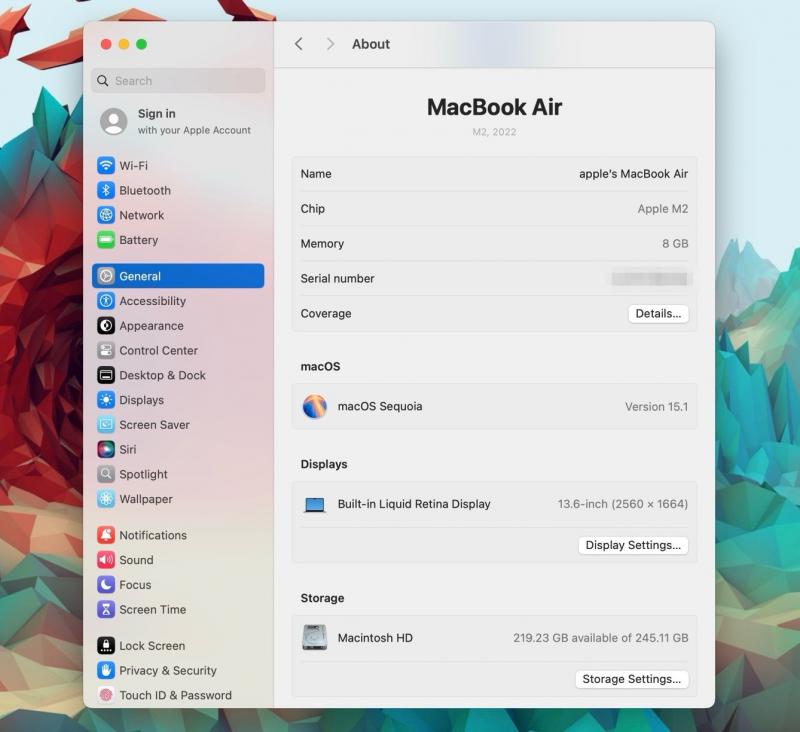Click the 'Apple M2' chip value
Viewport: 800px width, 732px height.
tap(663, 209)
